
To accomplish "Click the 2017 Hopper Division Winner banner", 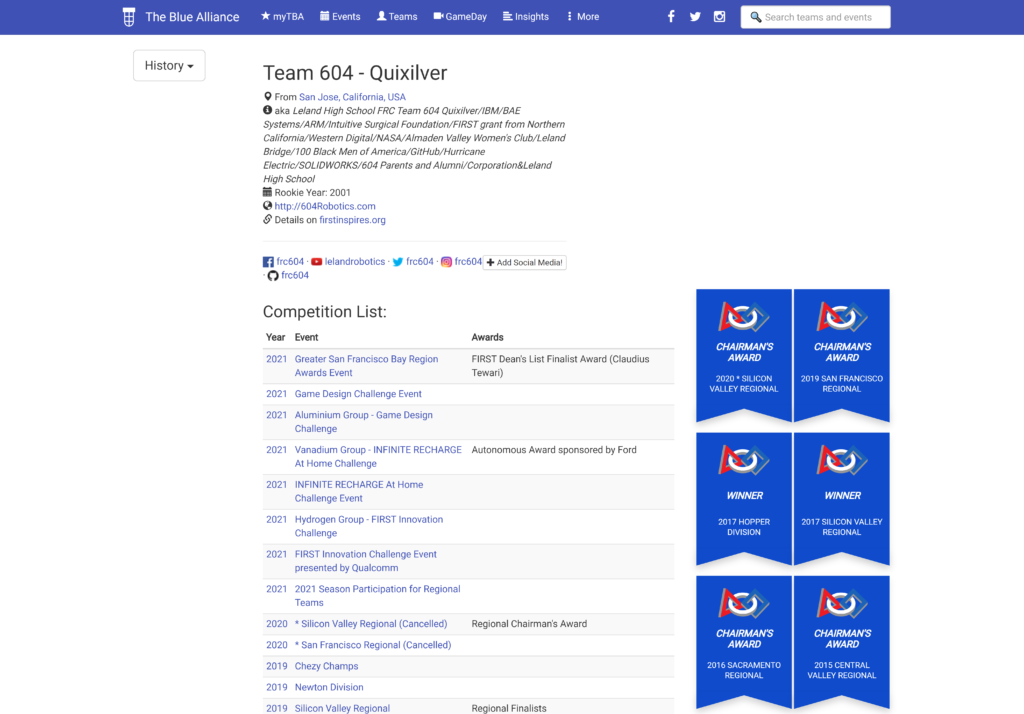I will tap(744, 498).
